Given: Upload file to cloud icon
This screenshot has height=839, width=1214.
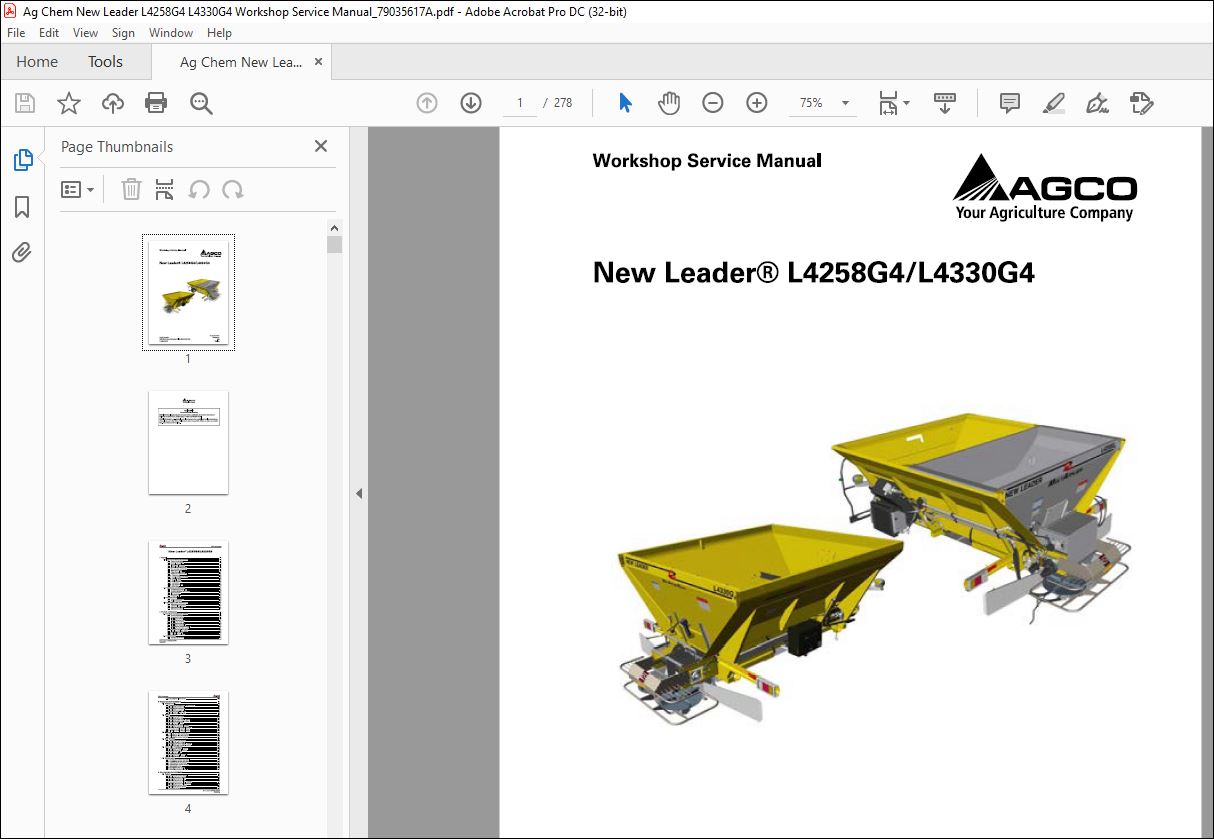Looking at the screenshot, I should [x=113, y=103].
